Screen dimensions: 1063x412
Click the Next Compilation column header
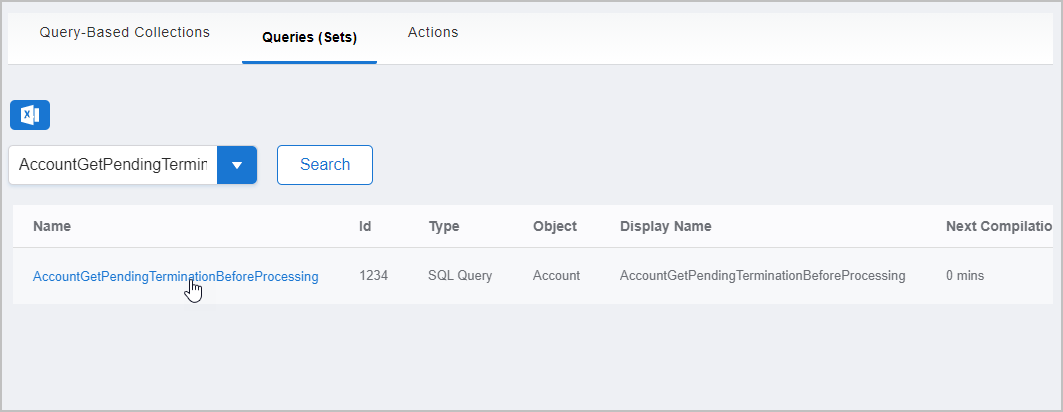tap(999, 226)
